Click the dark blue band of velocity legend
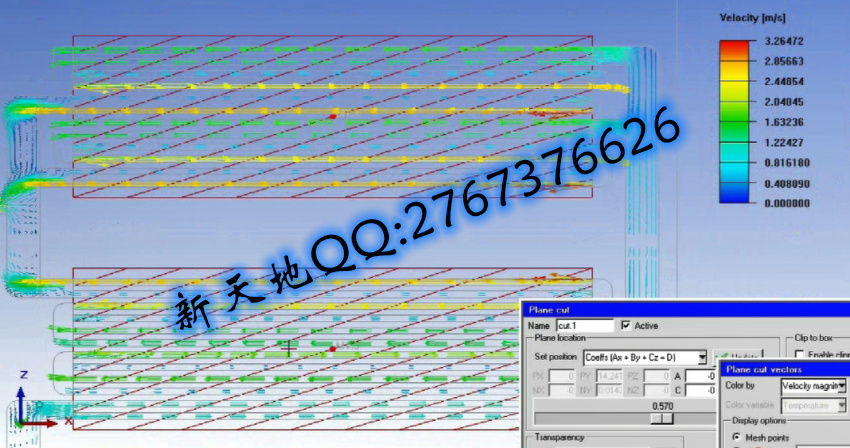The width and height of the screenshot is (850, 448). pos(734,193)
